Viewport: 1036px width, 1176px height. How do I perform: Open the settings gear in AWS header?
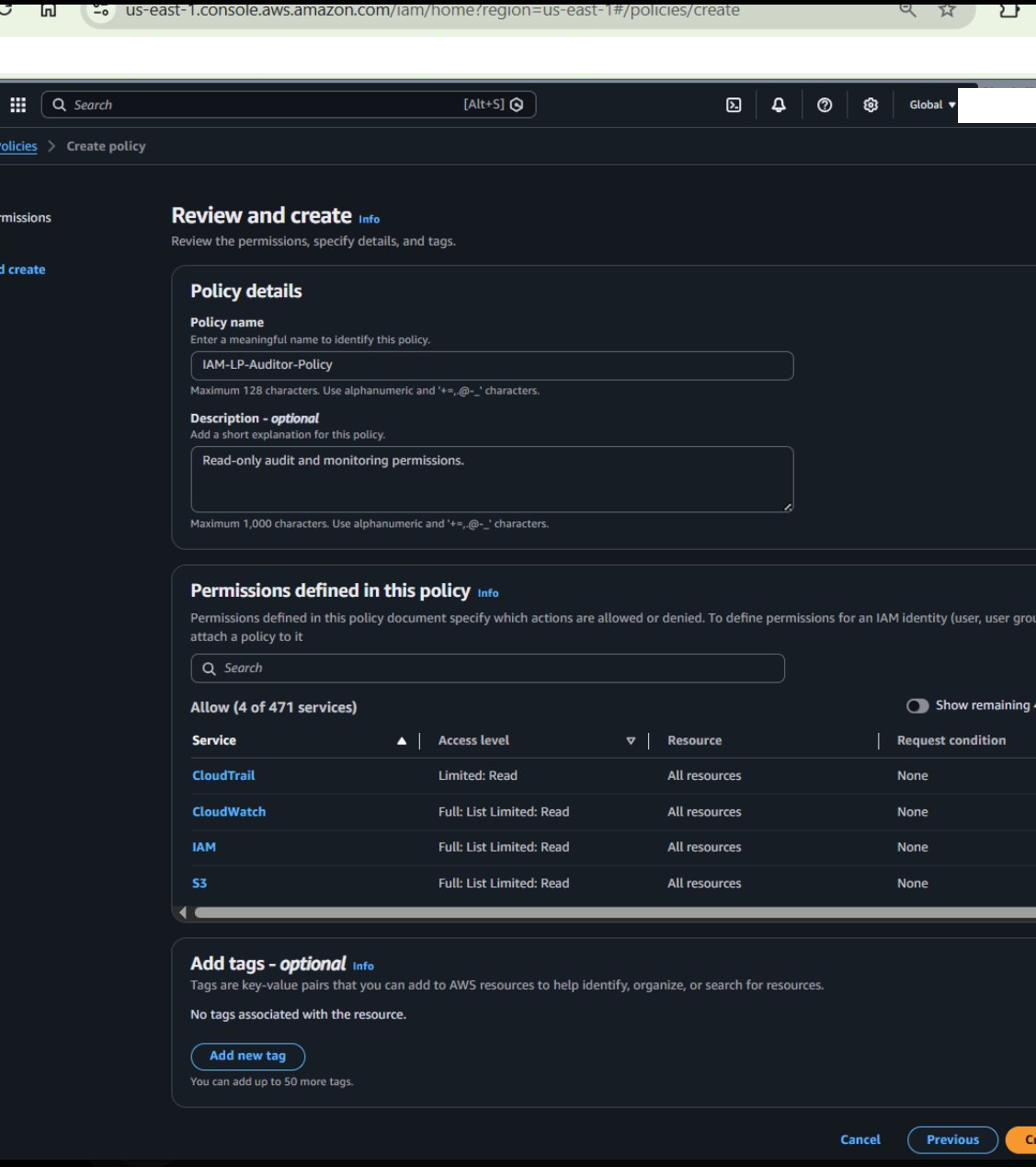pyautogui.click(x=870, y=105)
